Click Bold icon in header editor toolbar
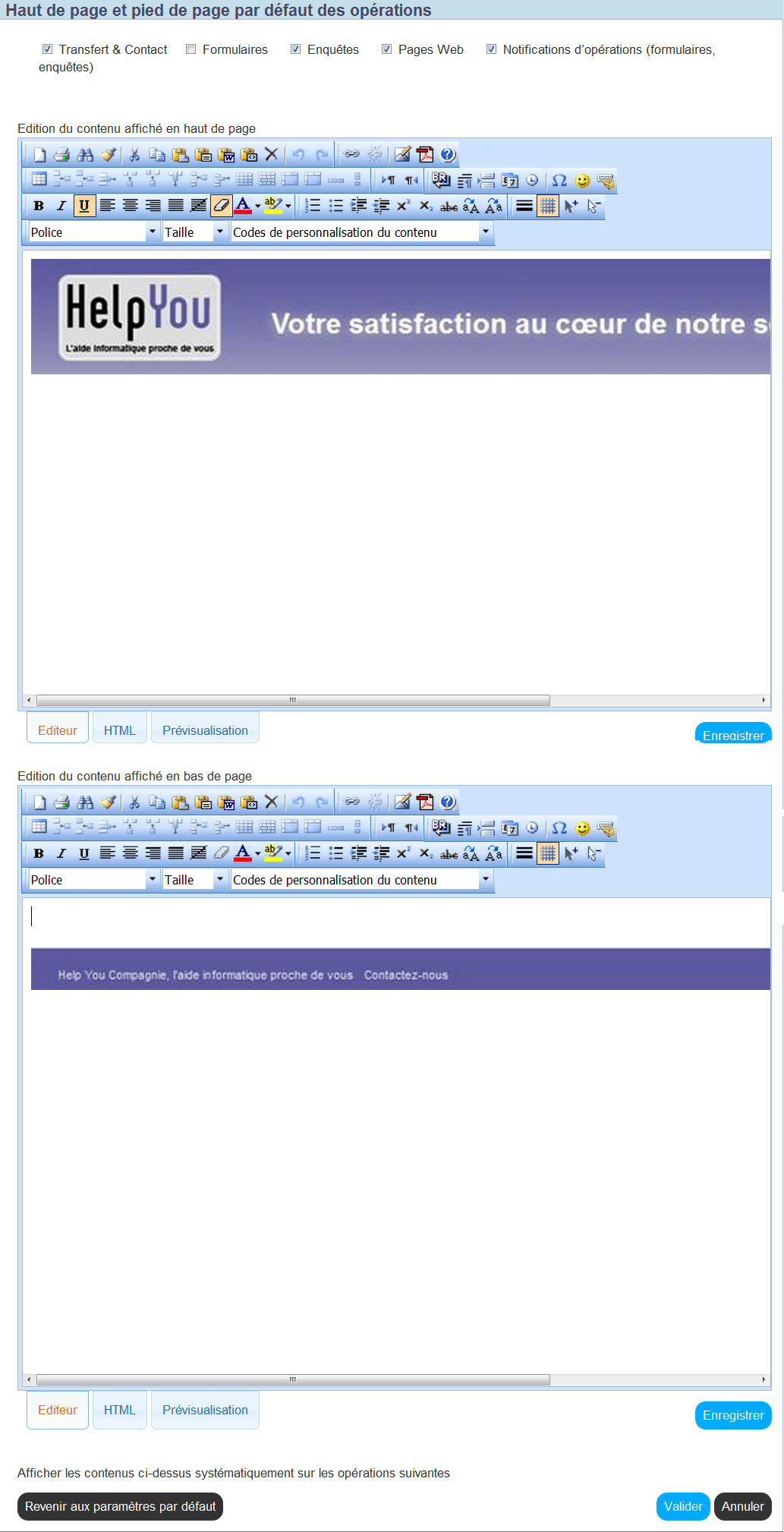This screenshot has width=784, height=1532. [x=39, y=206]
